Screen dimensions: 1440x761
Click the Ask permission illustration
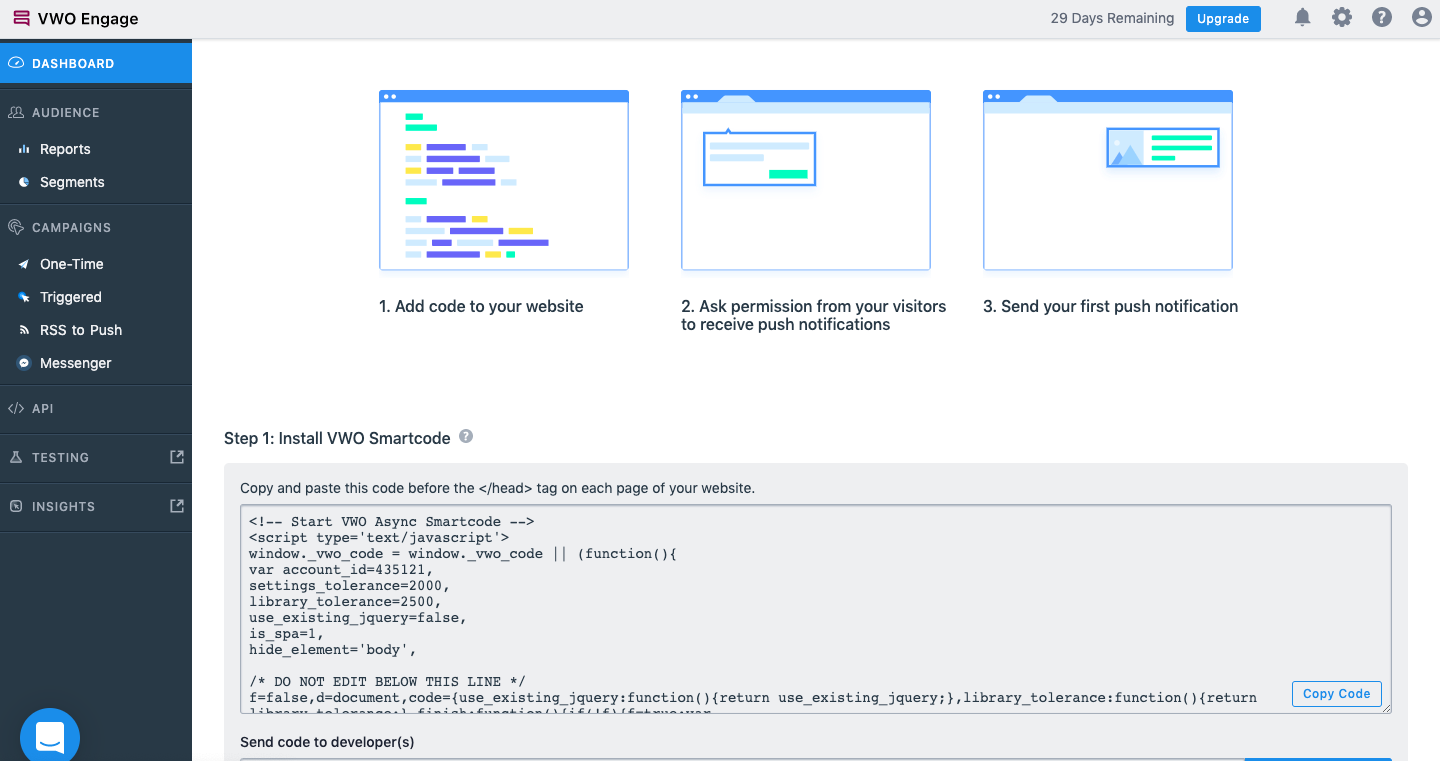pyautogui.click(x=806, y=180)
